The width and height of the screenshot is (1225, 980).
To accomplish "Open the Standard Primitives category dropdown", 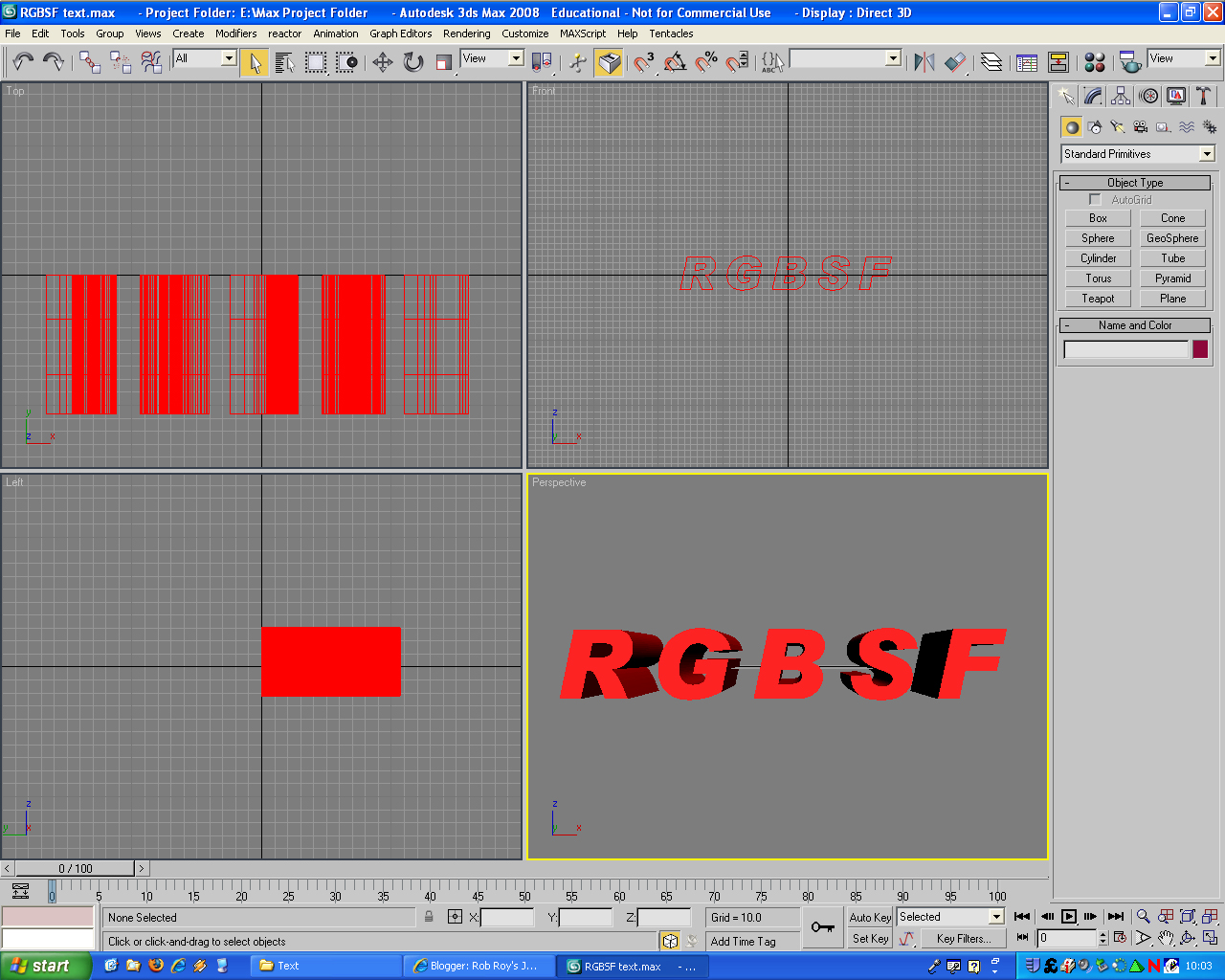I will tap(1138, 154).
